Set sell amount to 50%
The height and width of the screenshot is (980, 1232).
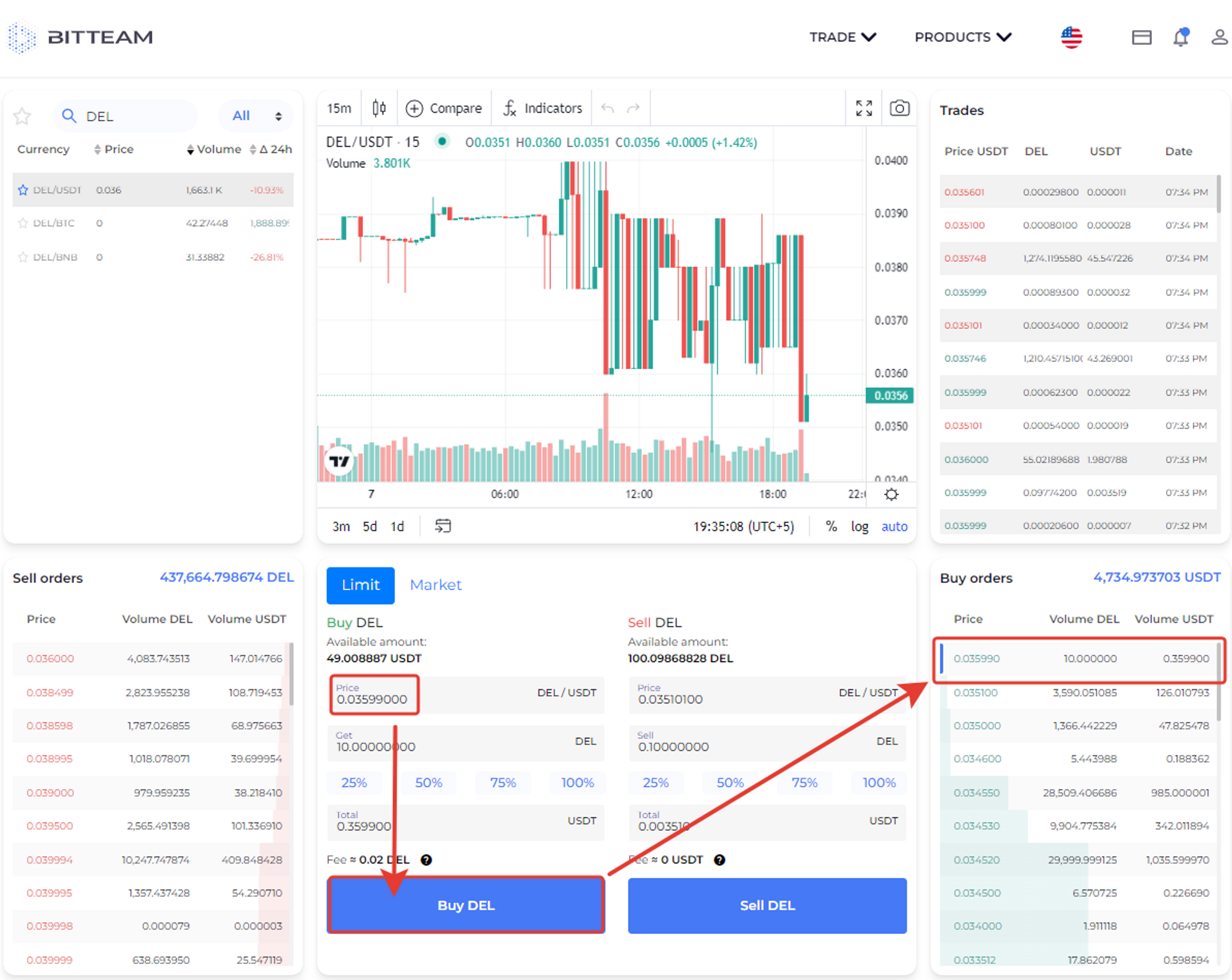(731, 783)
